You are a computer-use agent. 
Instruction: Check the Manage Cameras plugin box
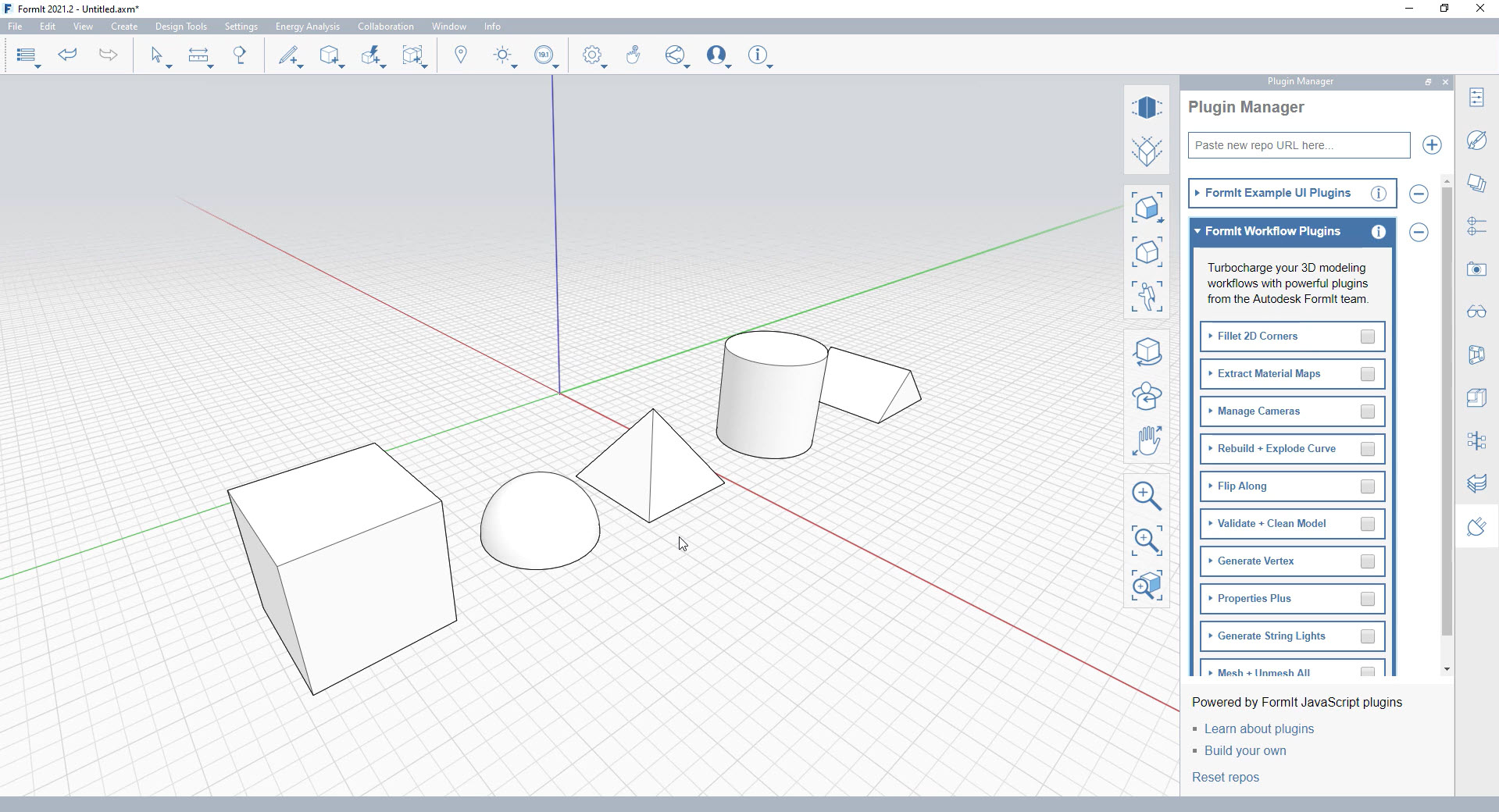(x=1367, y=411)
